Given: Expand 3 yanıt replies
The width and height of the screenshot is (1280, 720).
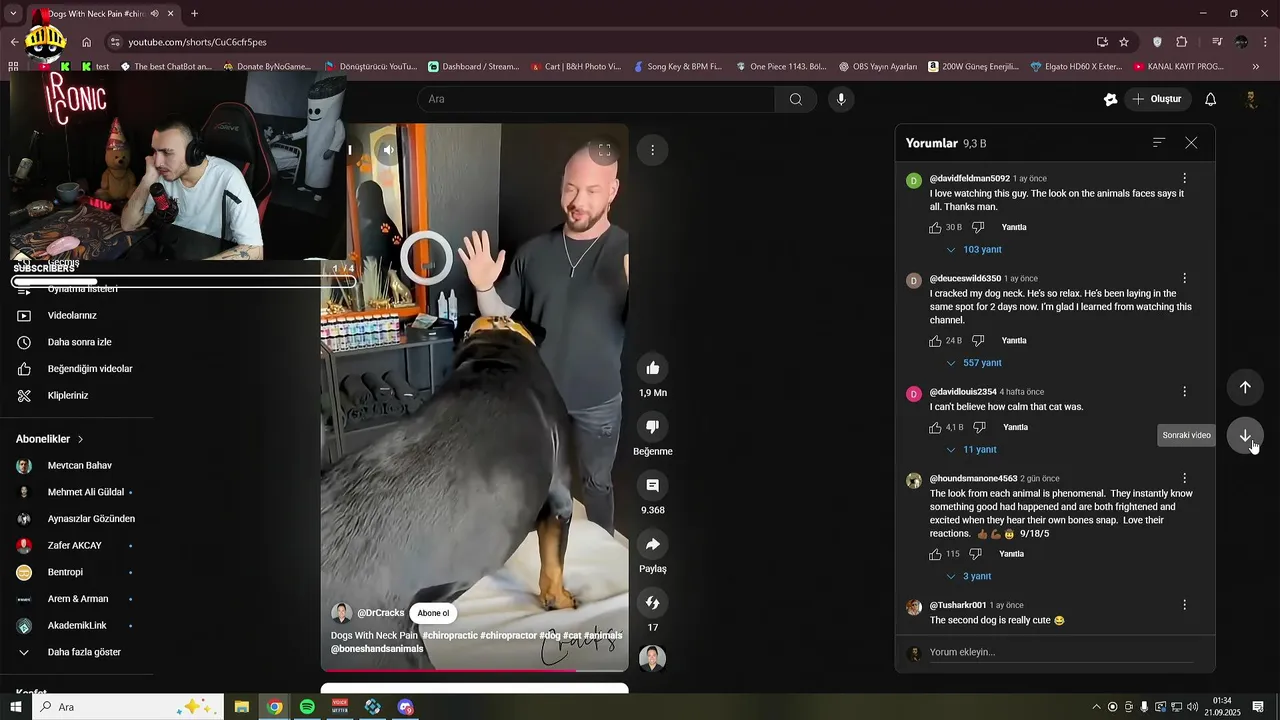Looking at the screenshot, I should (968, 577).
